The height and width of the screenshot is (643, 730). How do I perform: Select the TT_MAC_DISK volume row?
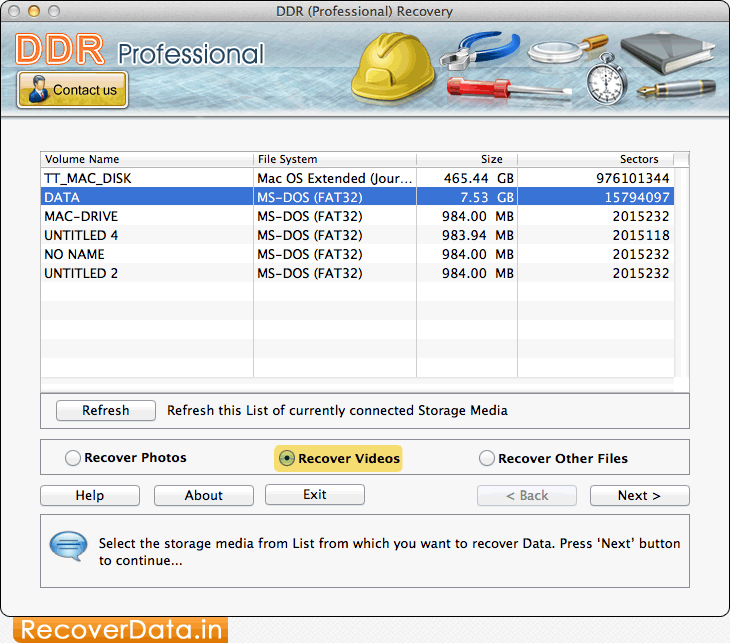click(357, 178)
